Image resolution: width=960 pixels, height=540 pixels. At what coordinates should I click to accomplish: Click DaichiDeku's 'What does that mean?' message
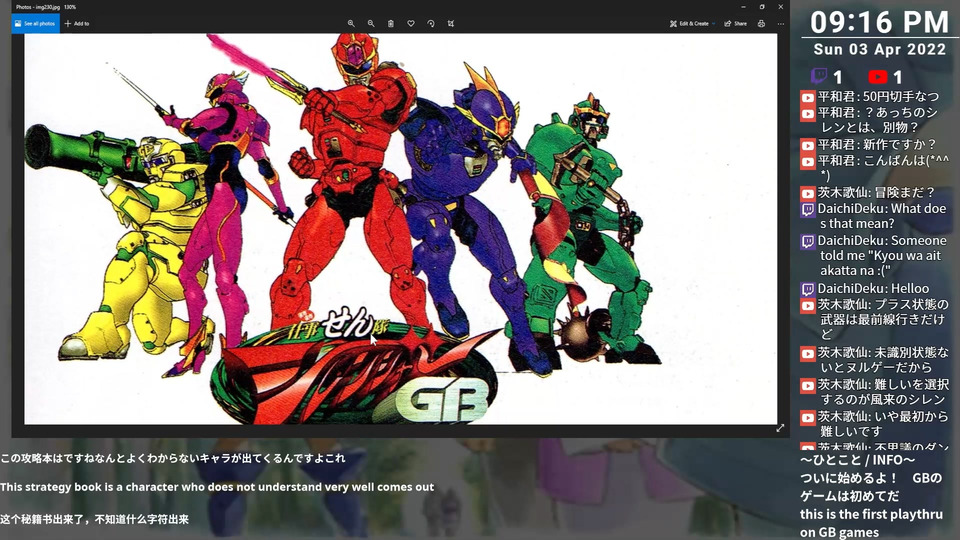882,216
